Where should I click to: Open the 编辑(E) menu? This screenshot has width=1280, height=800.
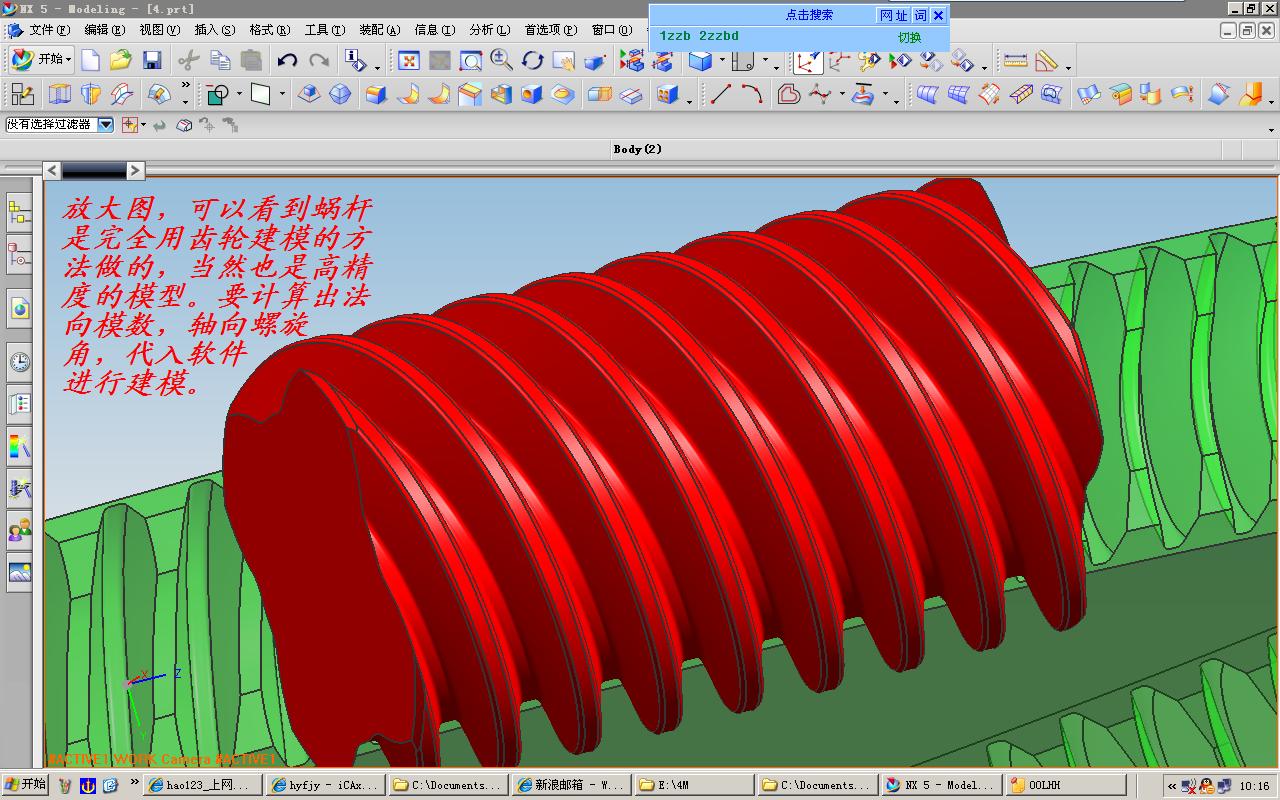(105, 30)
